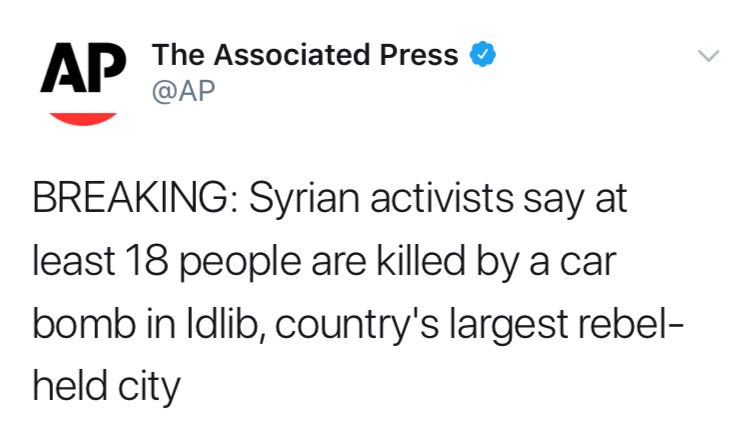
Task: Click the word Associated in account name
Action: (x=292, y=55)
